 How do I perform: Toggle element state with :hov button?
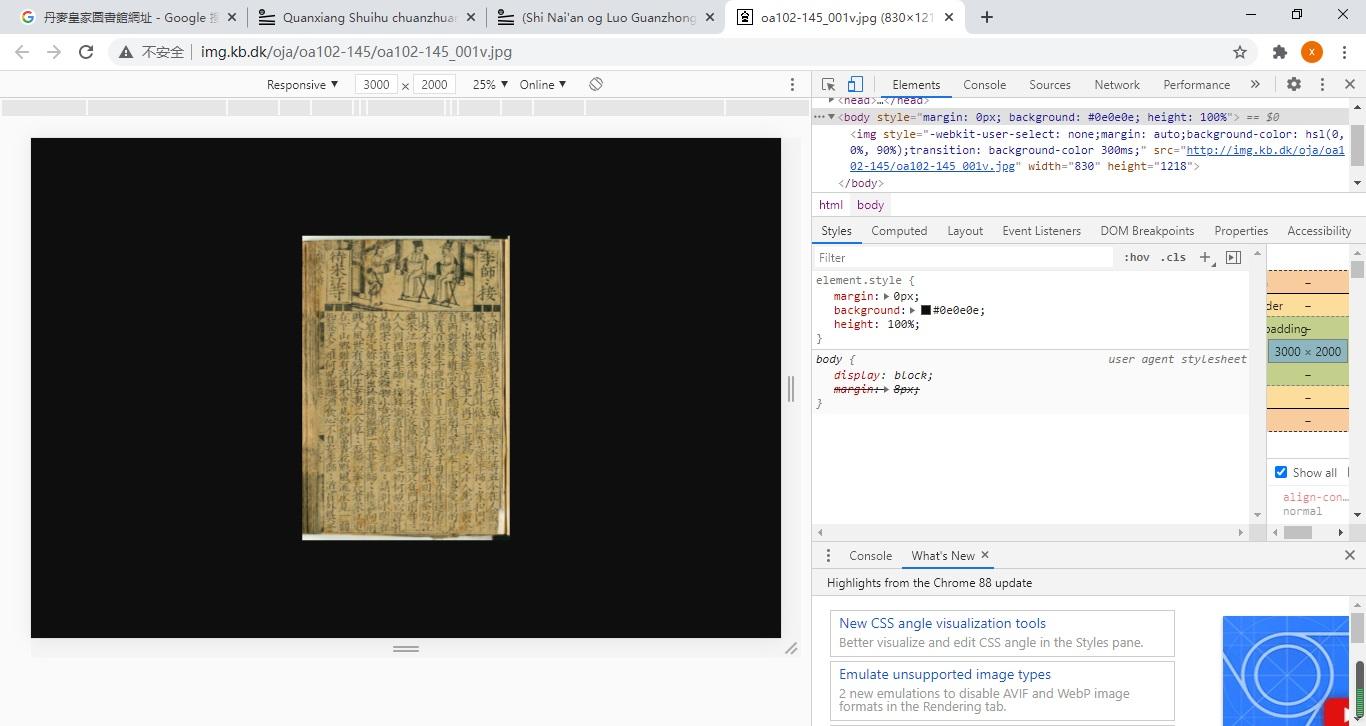coord(1136,258)
